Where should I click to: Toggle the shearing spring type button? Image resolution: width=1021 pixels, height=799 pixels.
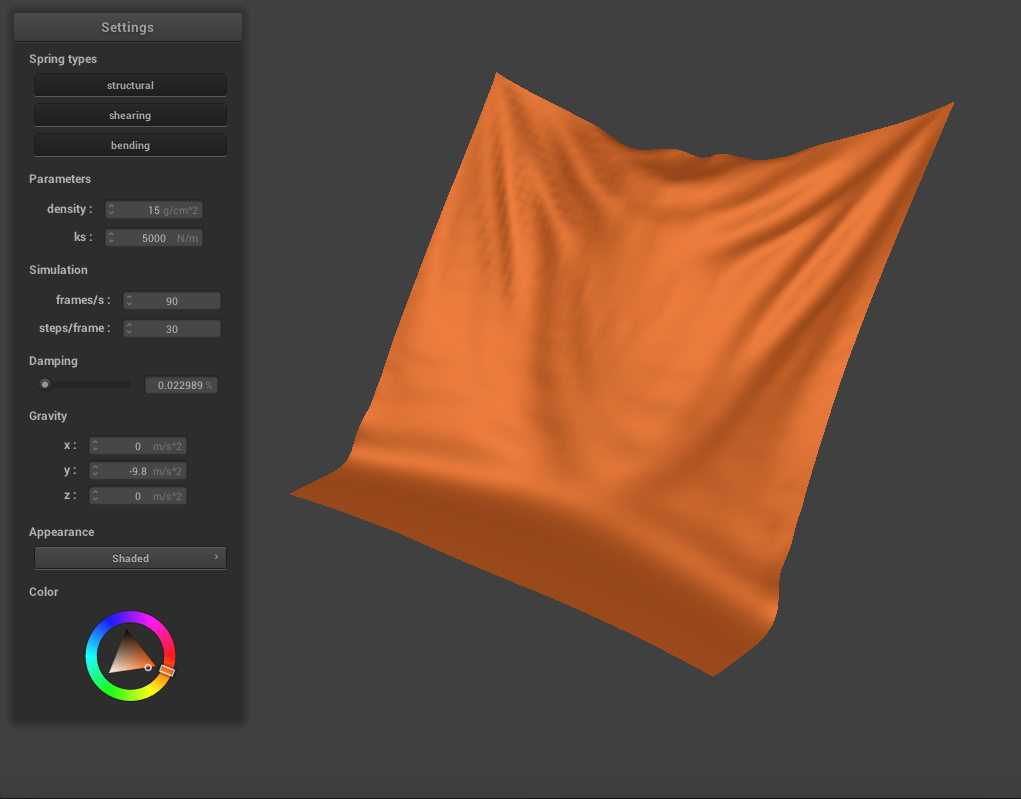coord(130,116)
